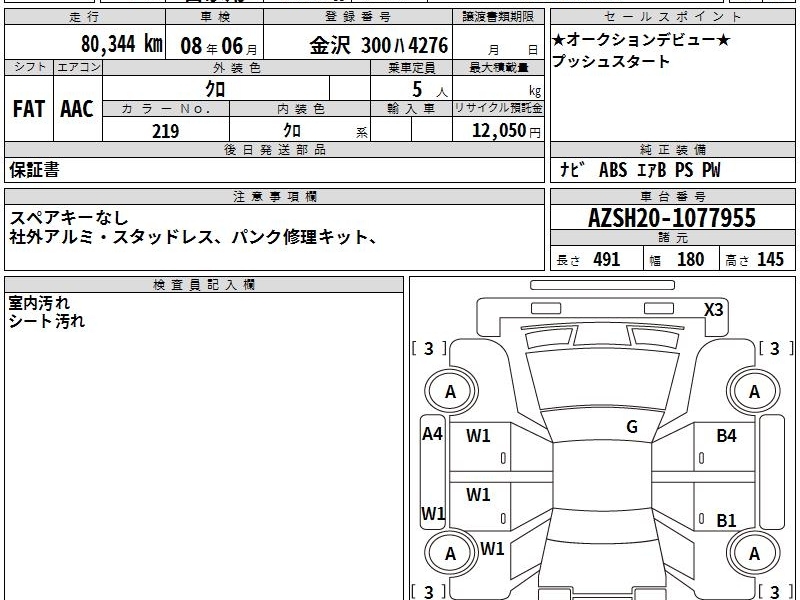Viewport: 800px width, 600px height.
Task: Click the recycle deposit 12,050円
Action: [x=506, y=131]
